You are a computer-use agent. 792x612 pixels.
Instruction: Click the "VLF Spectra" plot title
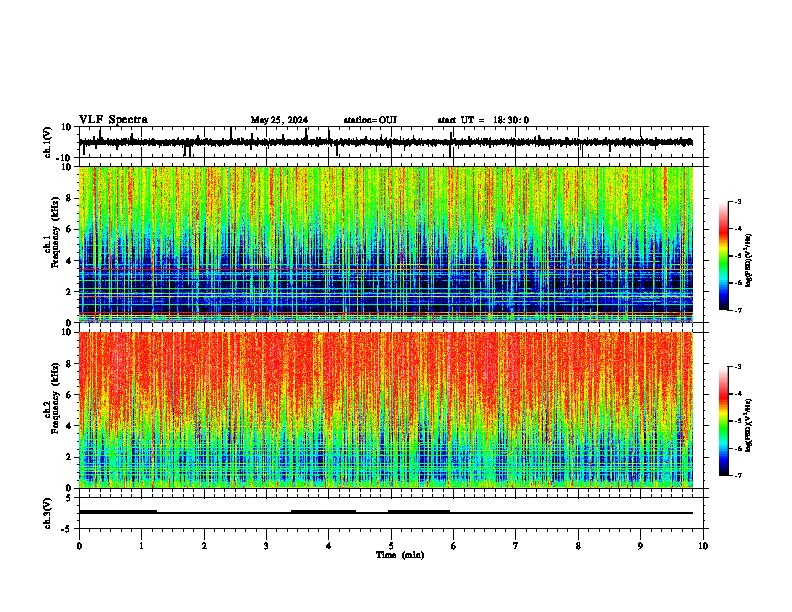point(113,120)
